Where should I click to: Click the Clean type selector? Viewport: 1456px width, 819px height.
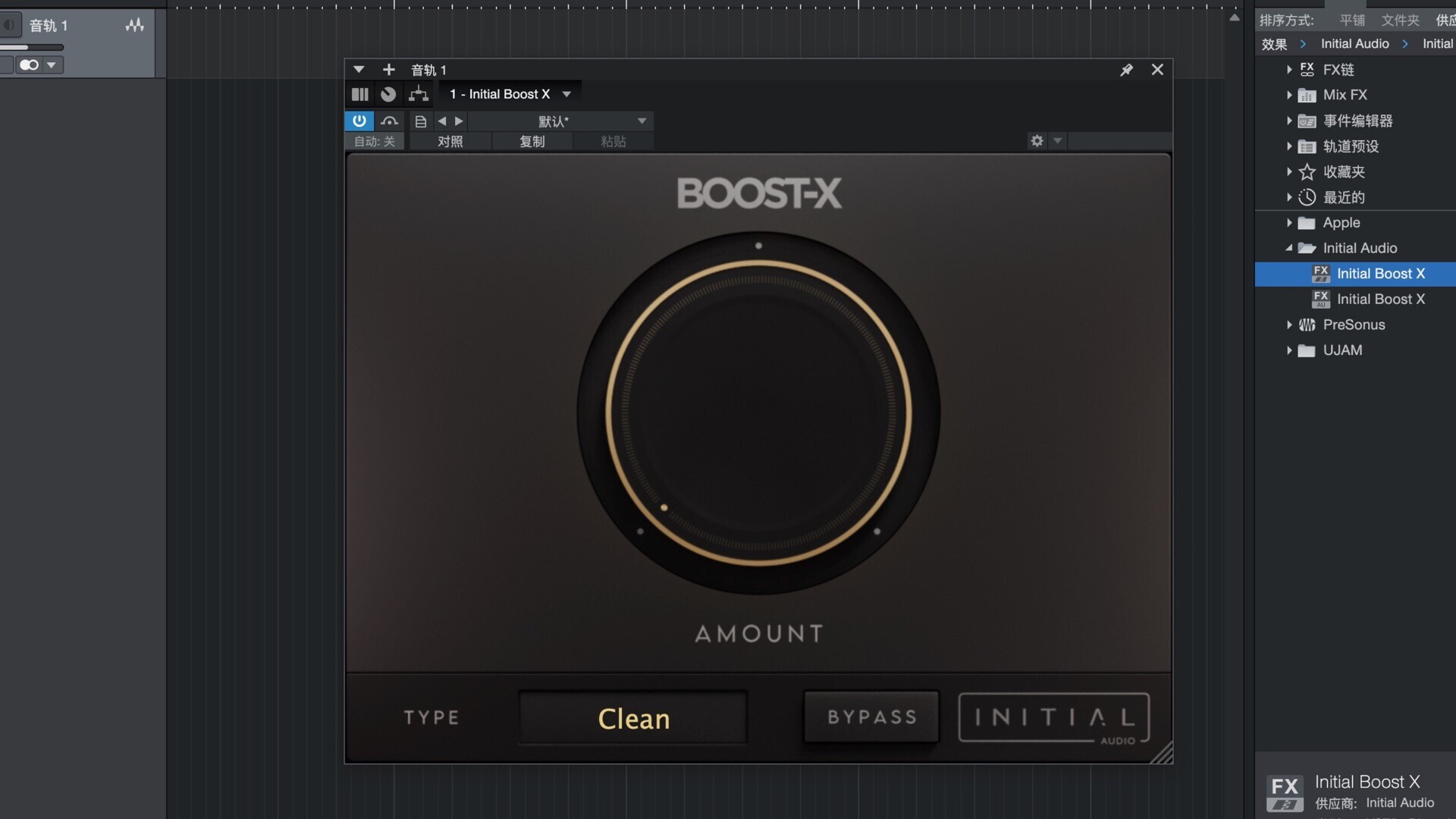pos(633,717)
